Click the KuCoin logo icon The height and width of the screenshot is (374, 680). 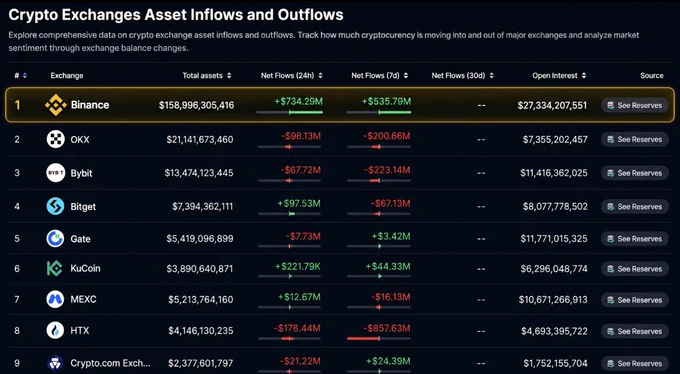[x=55, y=268]
